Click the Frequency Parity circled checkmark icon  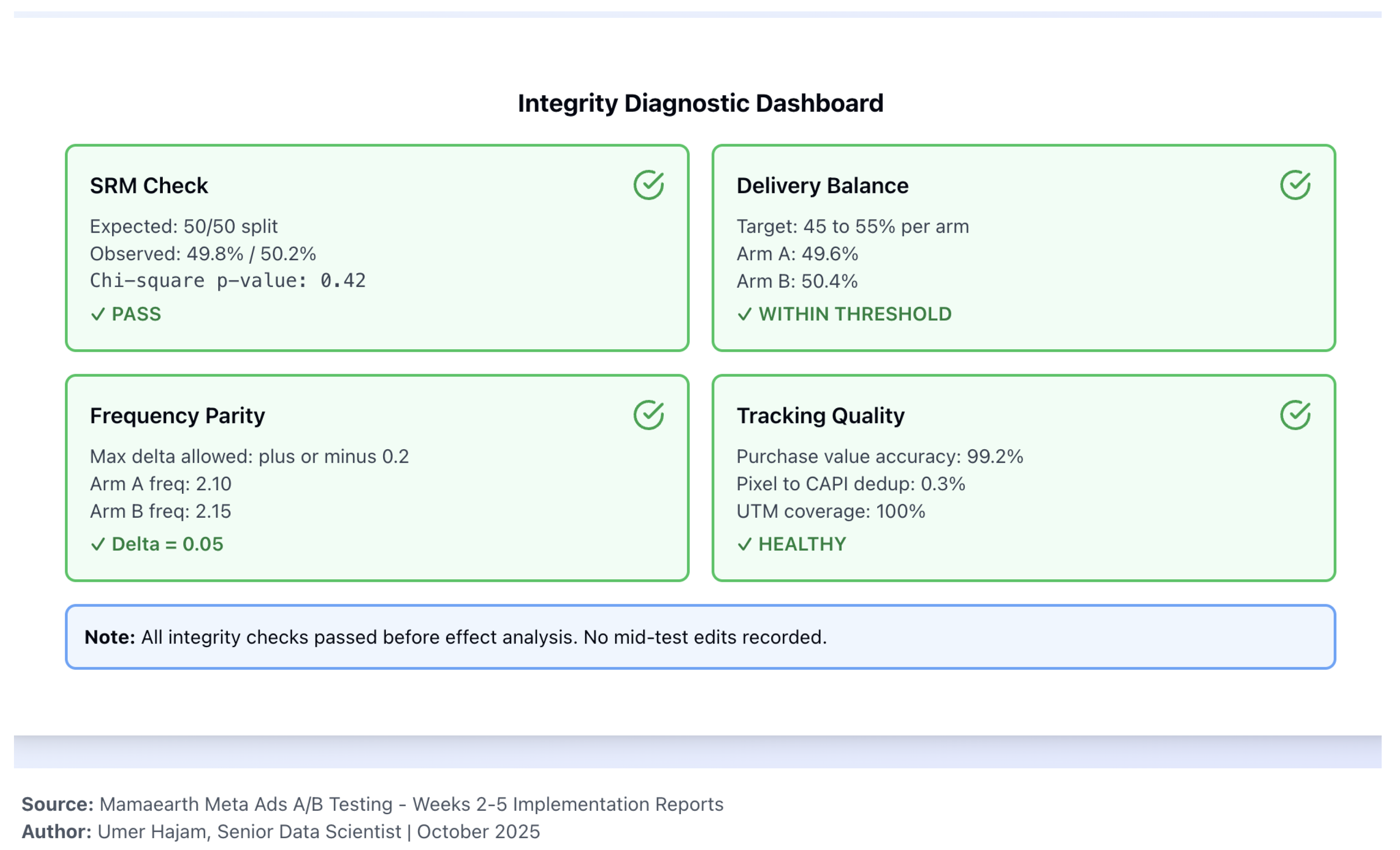coord(649,415)
